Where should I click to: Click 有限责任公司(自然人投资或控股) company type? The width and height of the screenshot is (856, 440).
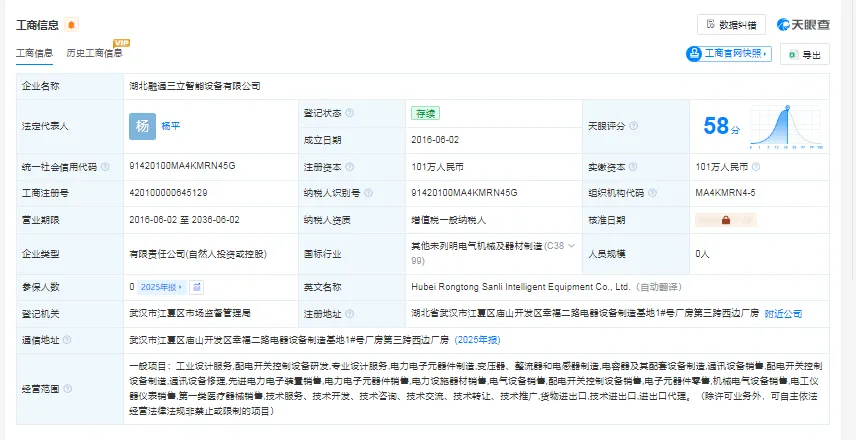coord(198,254)
